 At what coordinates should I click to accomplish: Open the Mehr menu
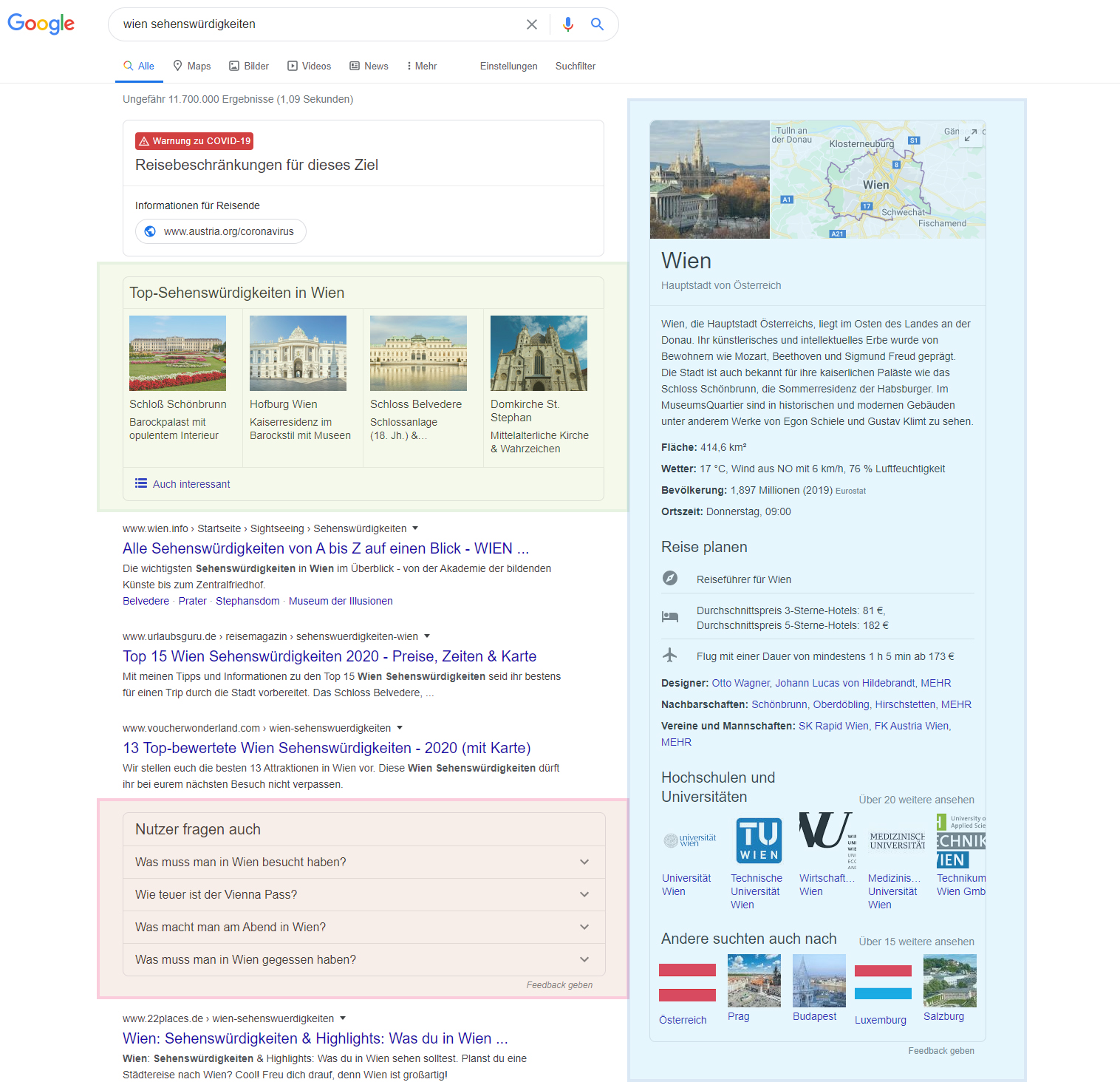[422, 66]
